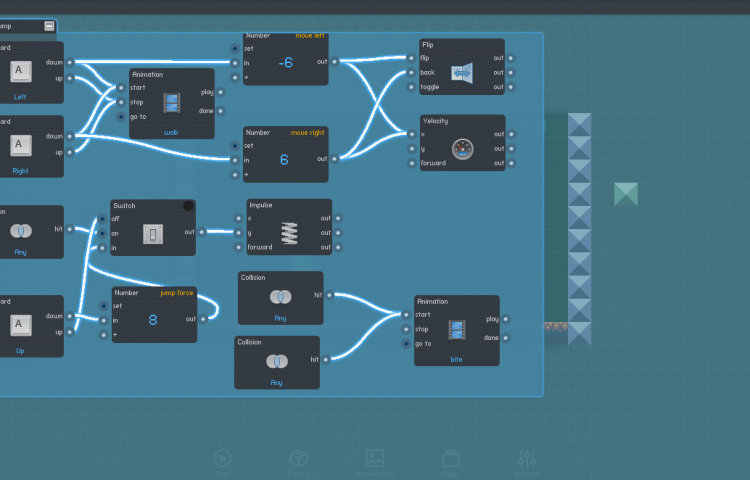Open the Game Levels image icon
This screenshot has width=750, height=480.
tap(375, 458)
